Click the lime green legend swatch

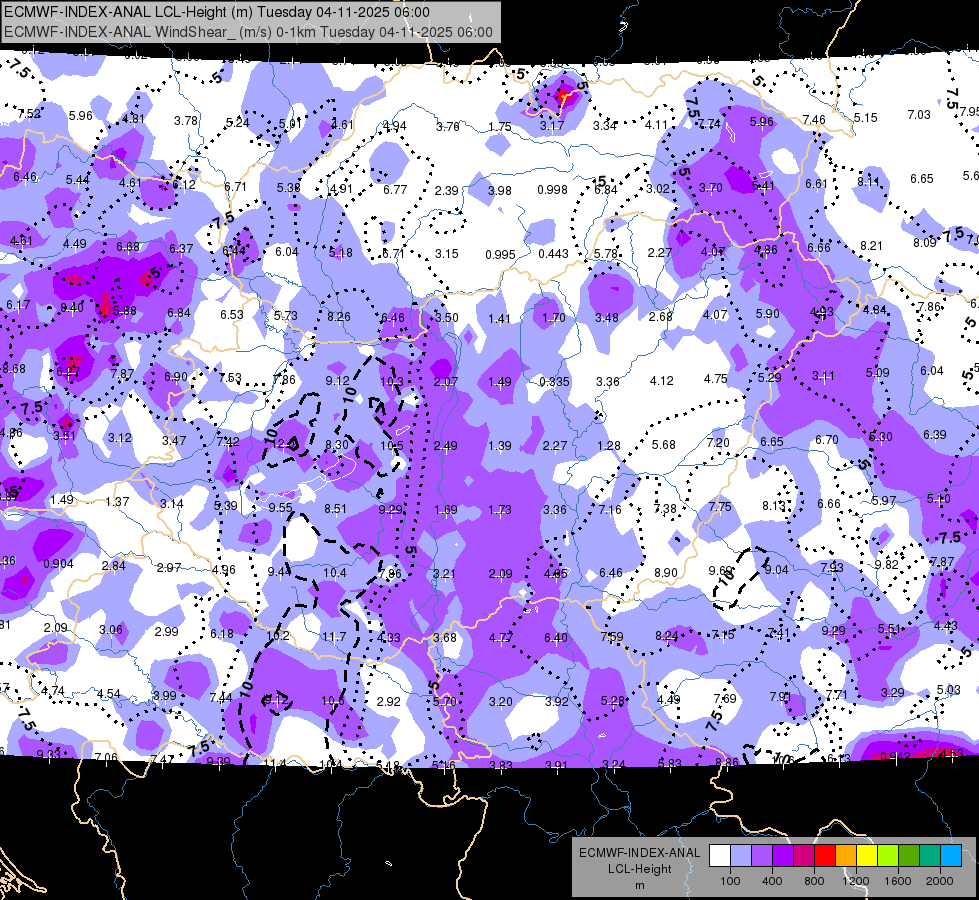pos(888,856)
